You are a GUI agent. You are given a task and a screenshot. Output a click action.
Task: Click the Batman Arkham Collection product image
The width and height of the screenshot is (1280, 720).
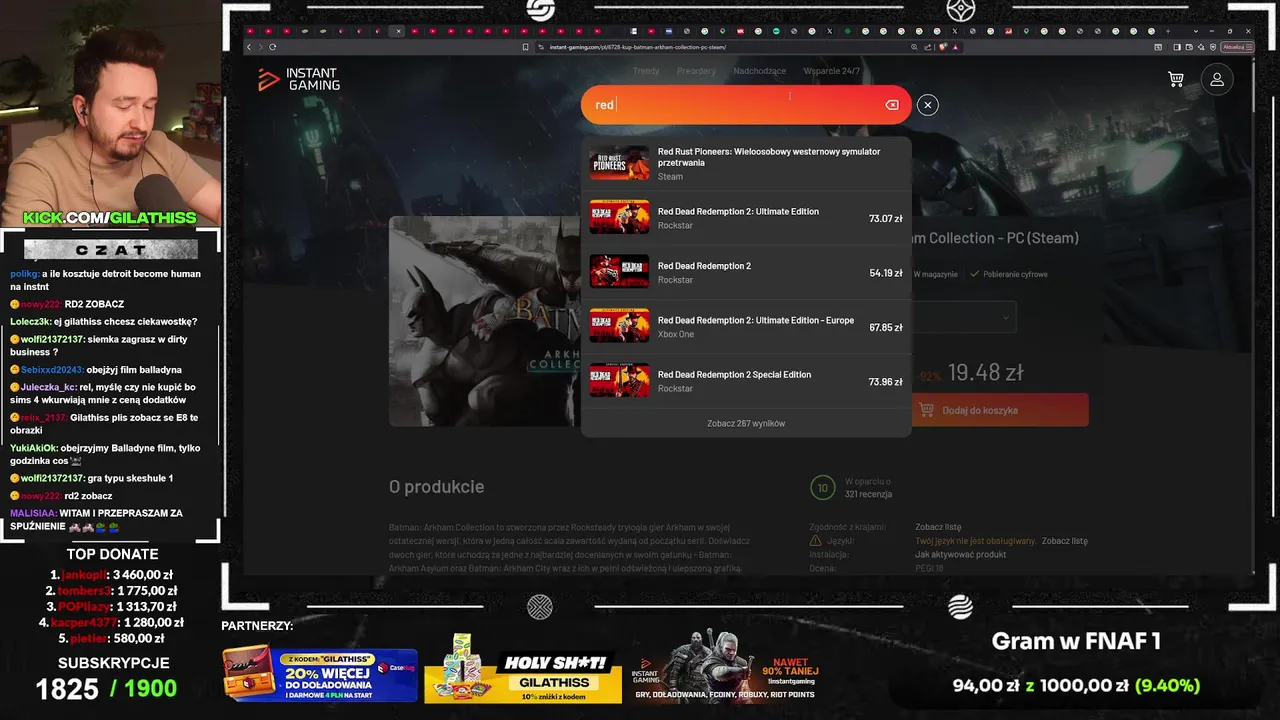[484, 321]
